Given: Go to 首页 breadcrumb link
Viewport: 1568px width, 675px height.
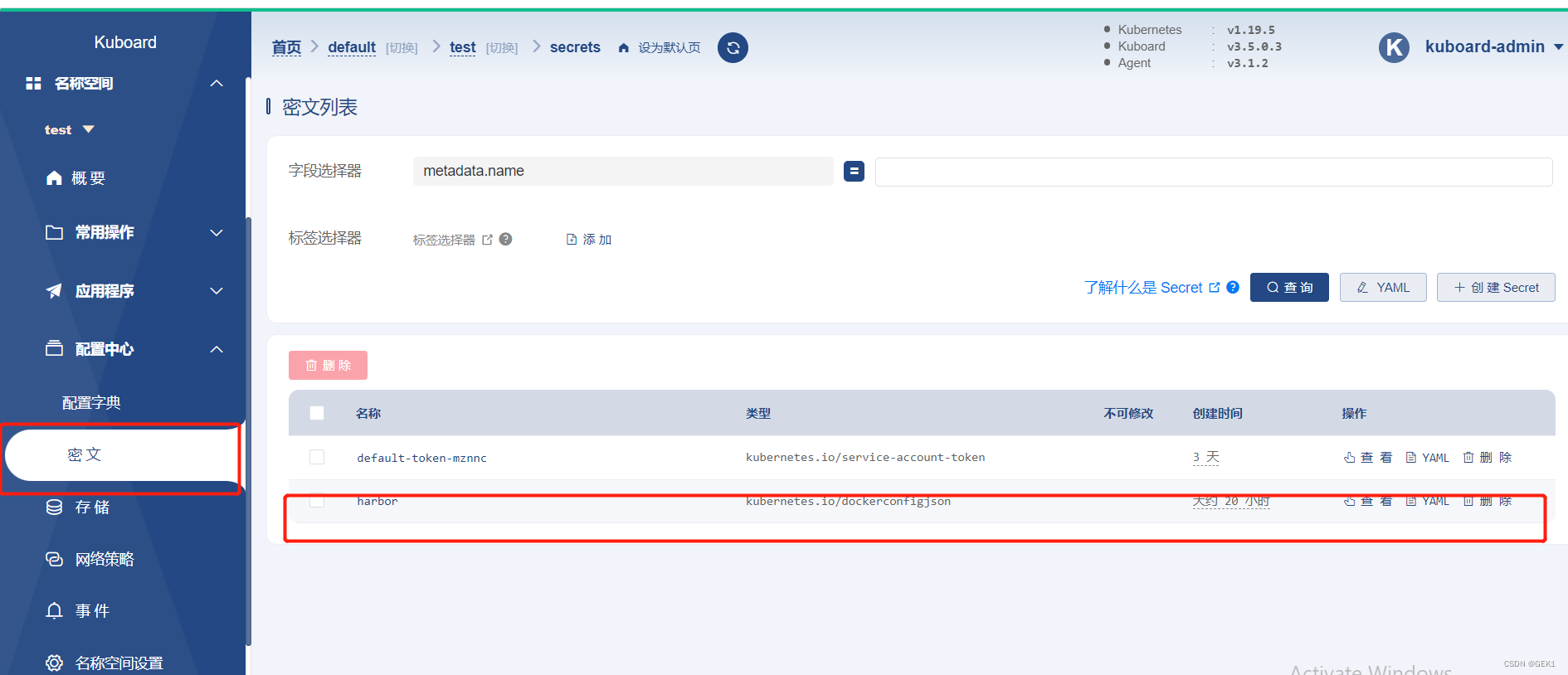Looking at the screenshot, I should (x=286, y=47).
